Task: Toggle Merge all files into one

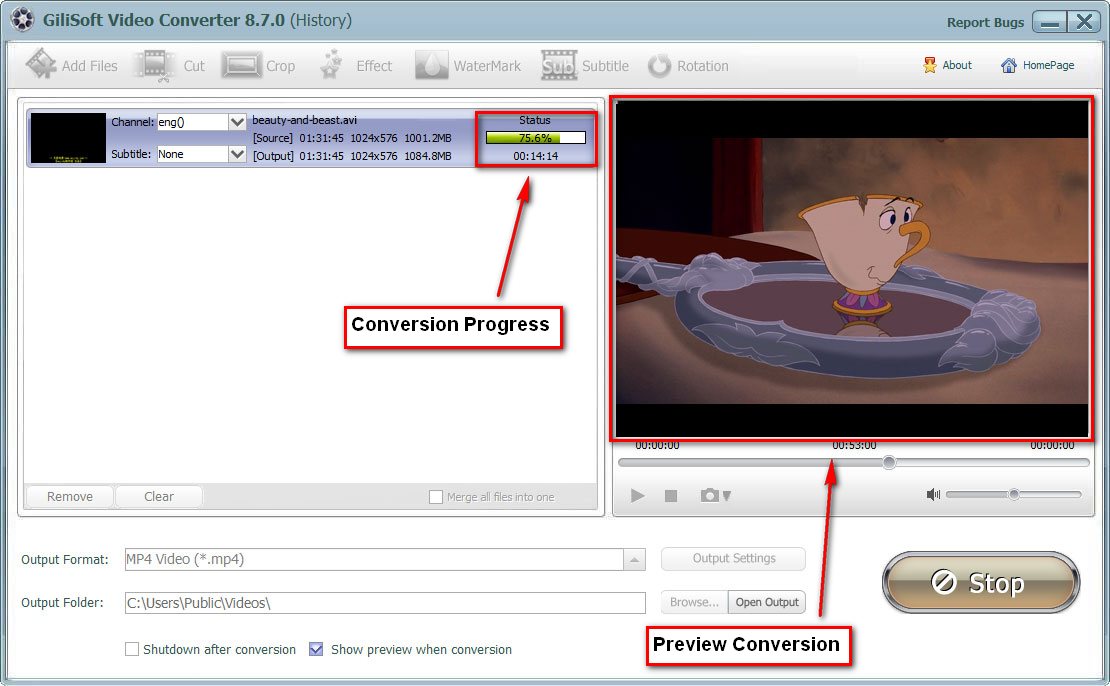Action: pos(436,497)
